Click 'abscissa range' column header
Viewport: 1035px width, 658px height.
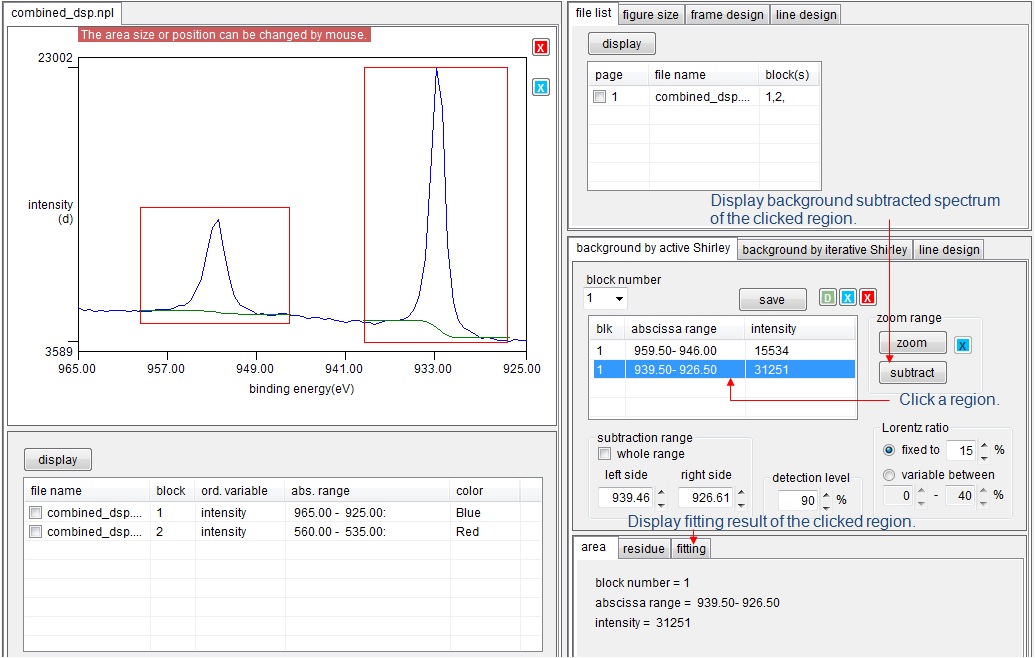684,329
